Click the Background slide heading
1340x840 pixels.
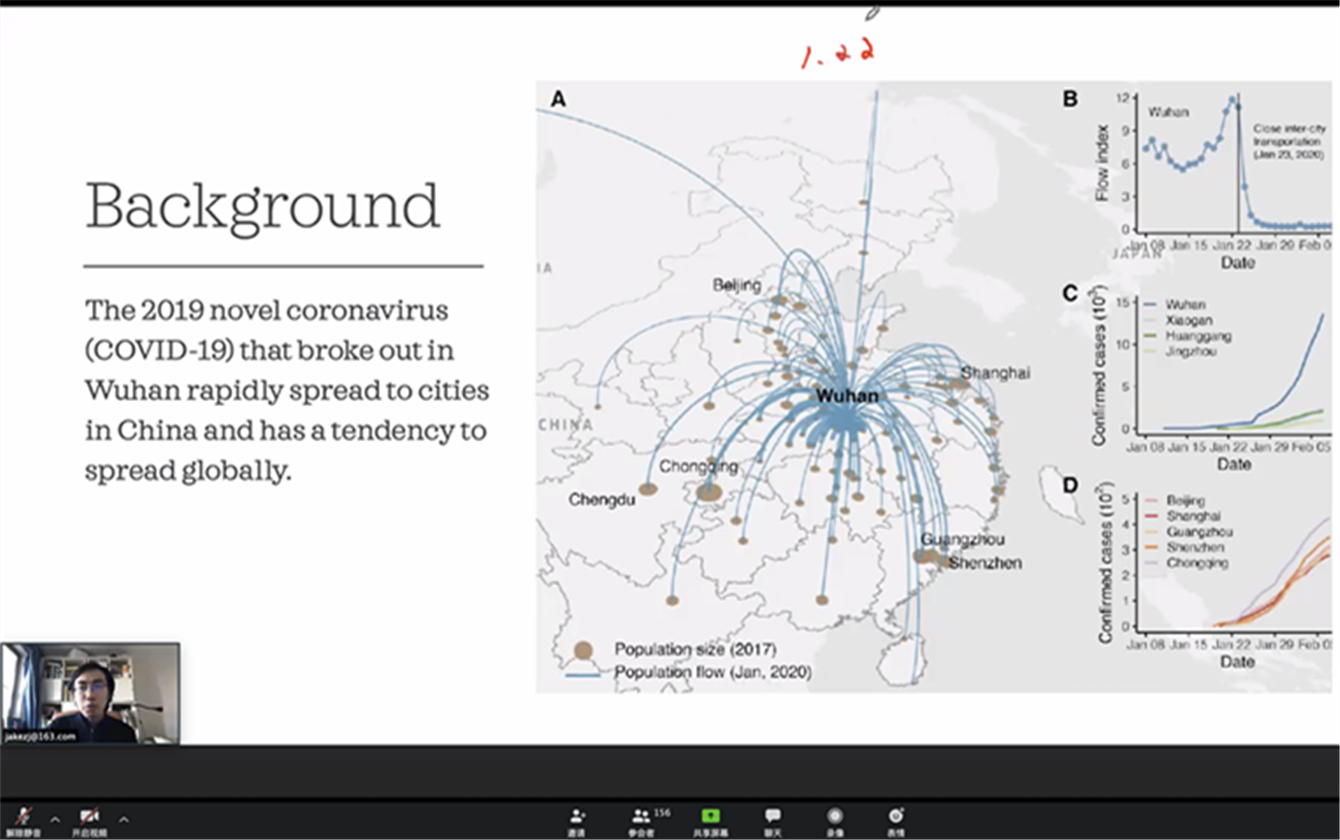(x=263, y=207)
